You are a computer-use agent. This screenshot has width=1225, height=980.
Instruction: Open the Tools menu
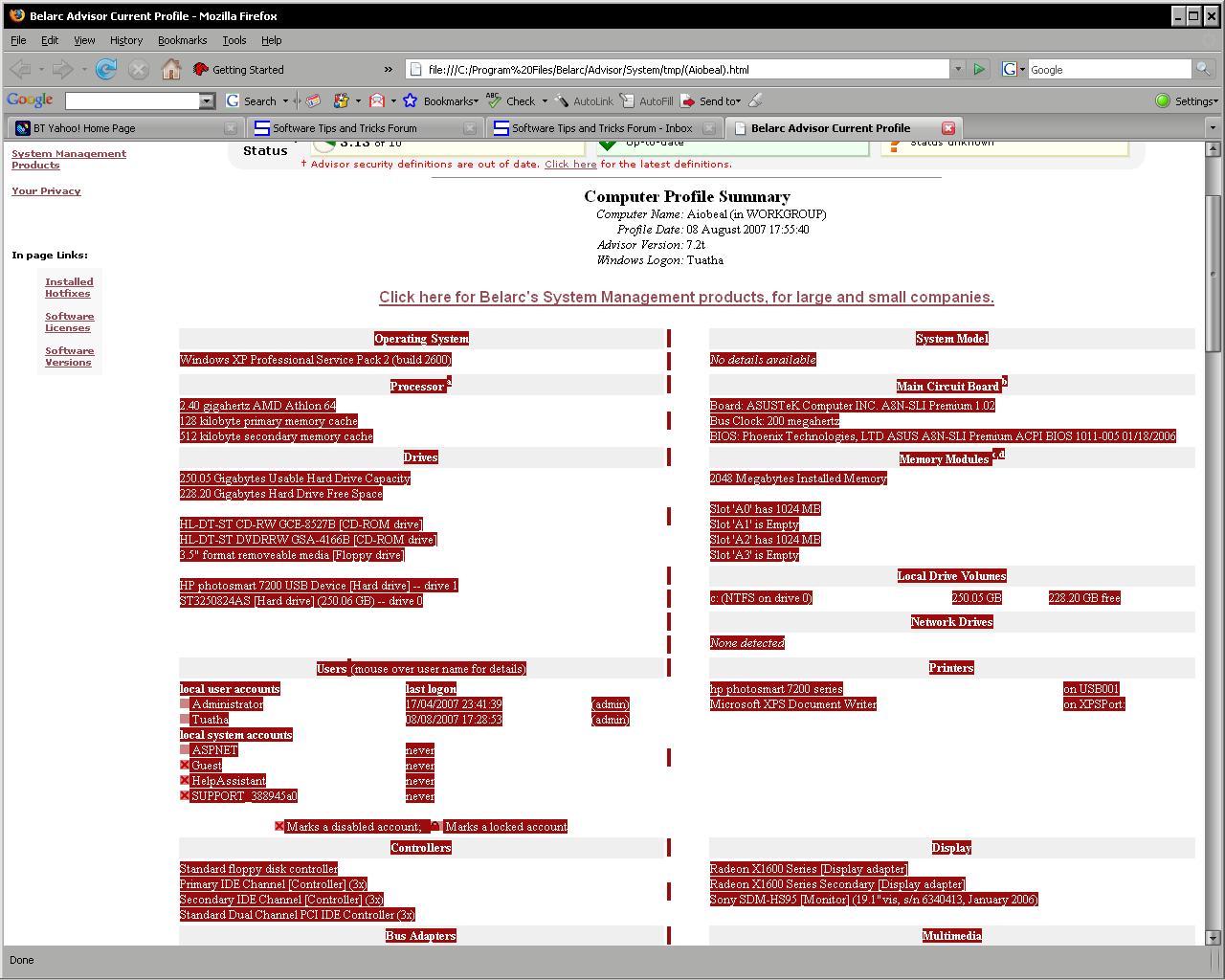click(234, 40)
